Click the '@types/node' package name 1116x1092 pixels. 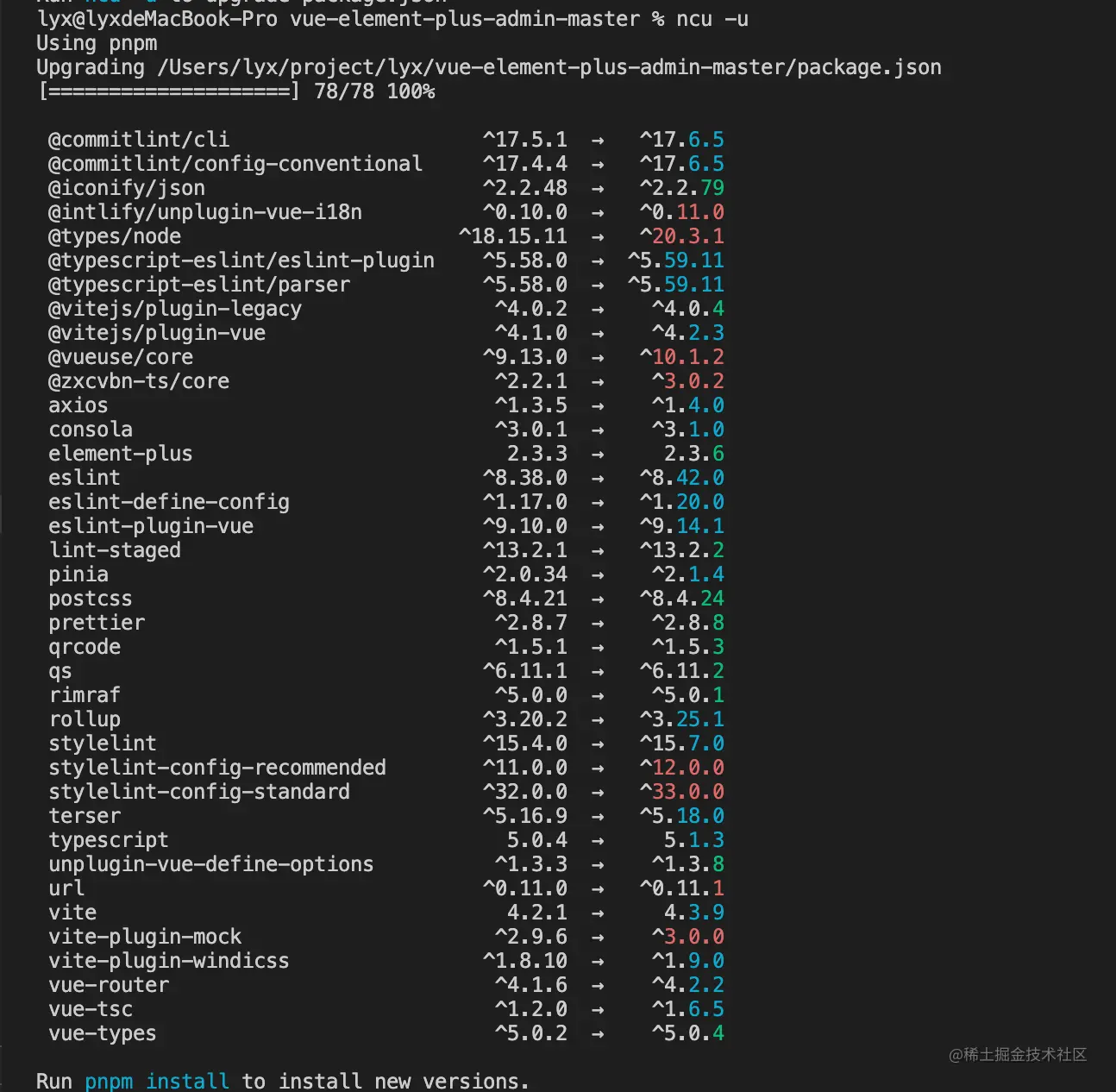point(115,236)
